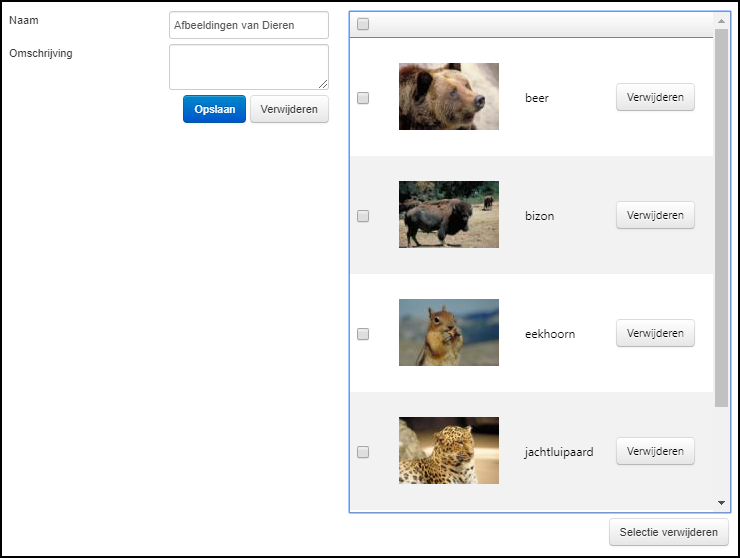
Task: Click the label text 'jachtluipaard'
Action: click(x=559, y=452)
